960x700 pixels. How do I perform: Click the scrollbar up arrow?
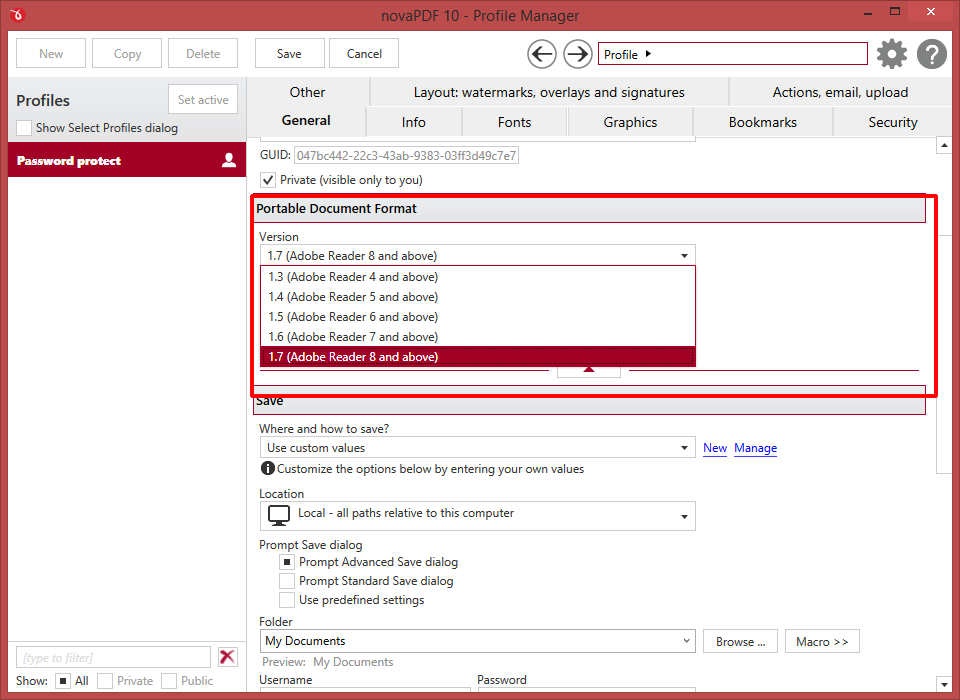tap(943, 146)
